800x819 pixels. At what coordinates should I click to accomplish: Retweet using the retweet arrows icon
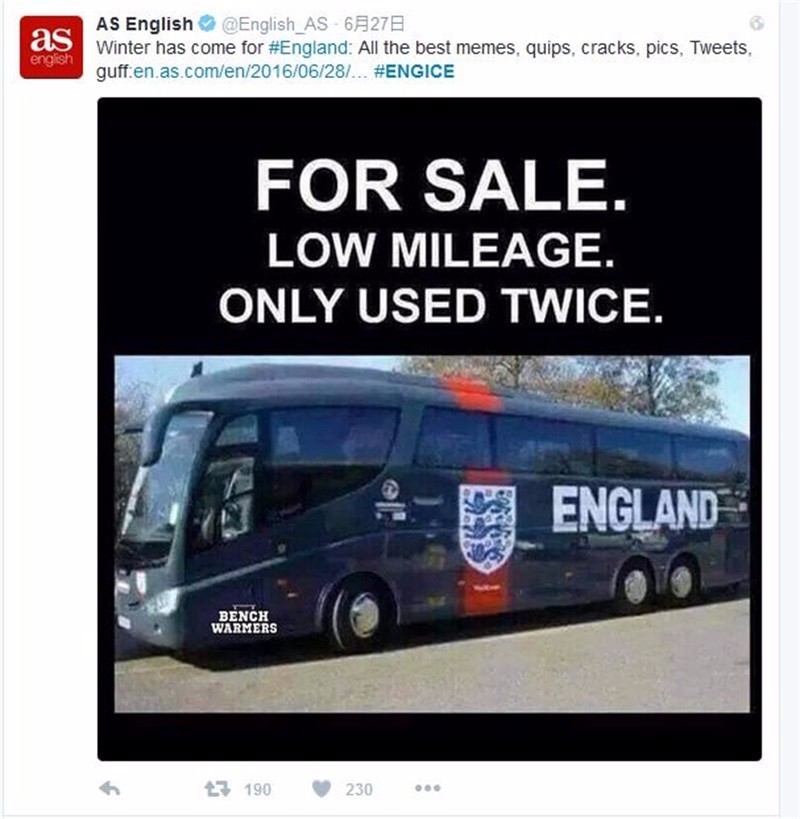pyautogui.click(x=217, y=788)
